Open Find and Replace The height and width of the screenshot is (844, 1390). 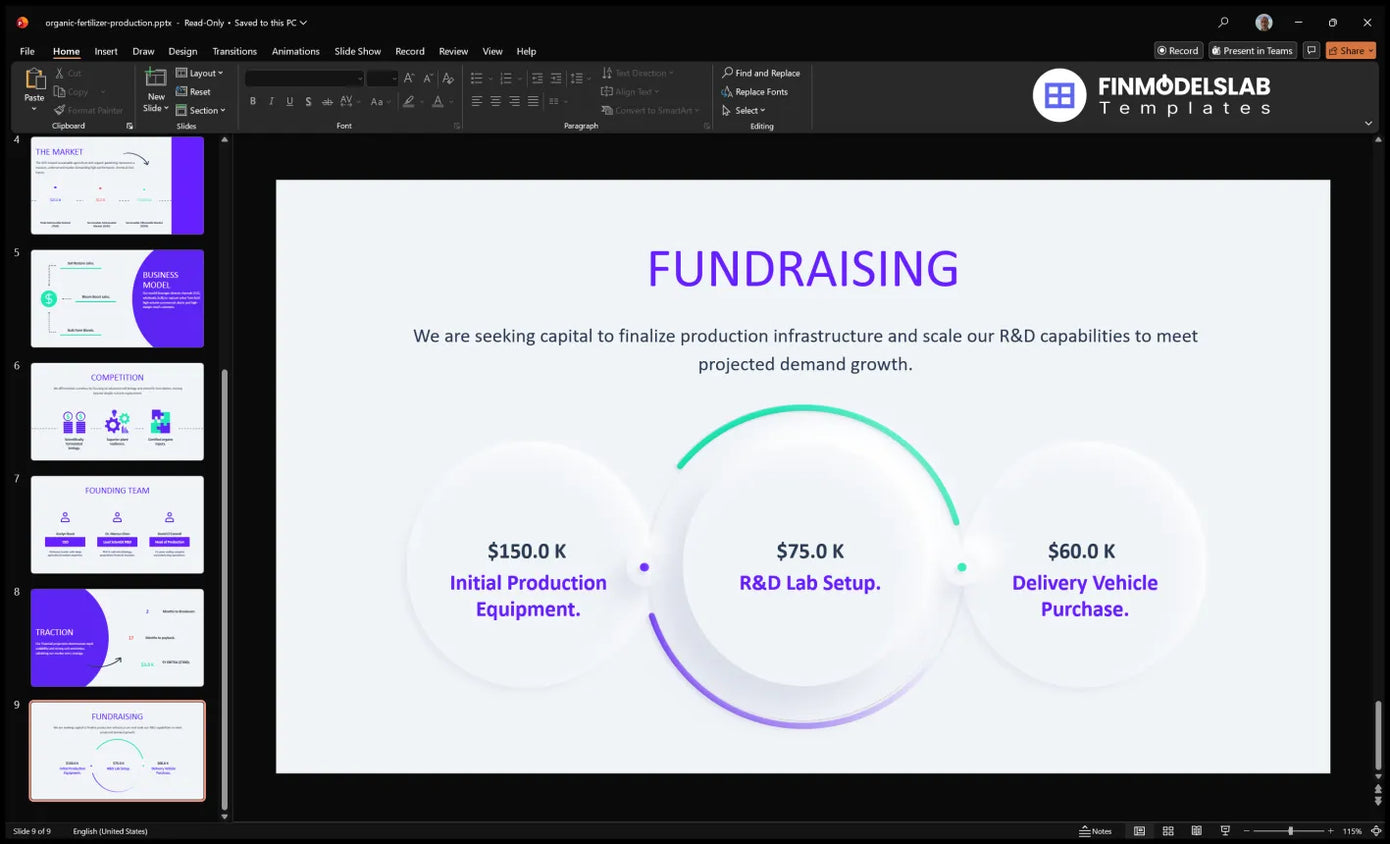coord(761,73)
